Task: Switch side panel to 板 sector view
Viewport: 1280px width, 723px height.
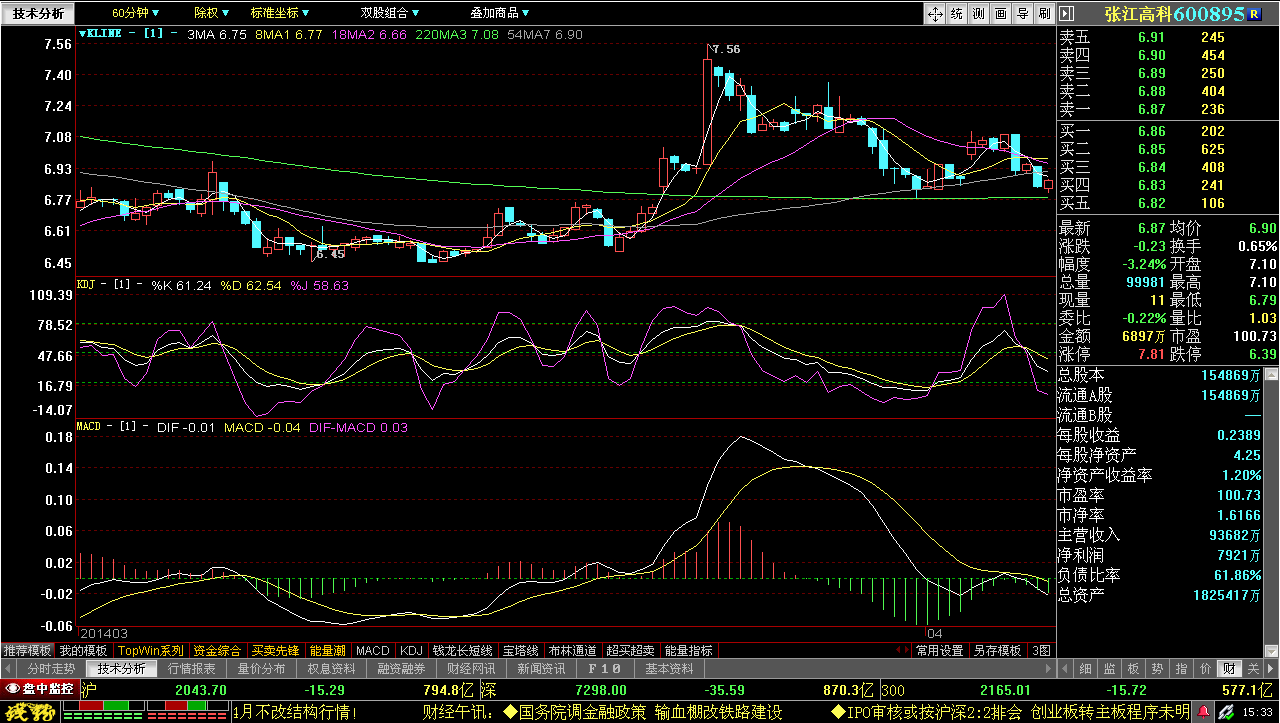Action: point(1133,669)
